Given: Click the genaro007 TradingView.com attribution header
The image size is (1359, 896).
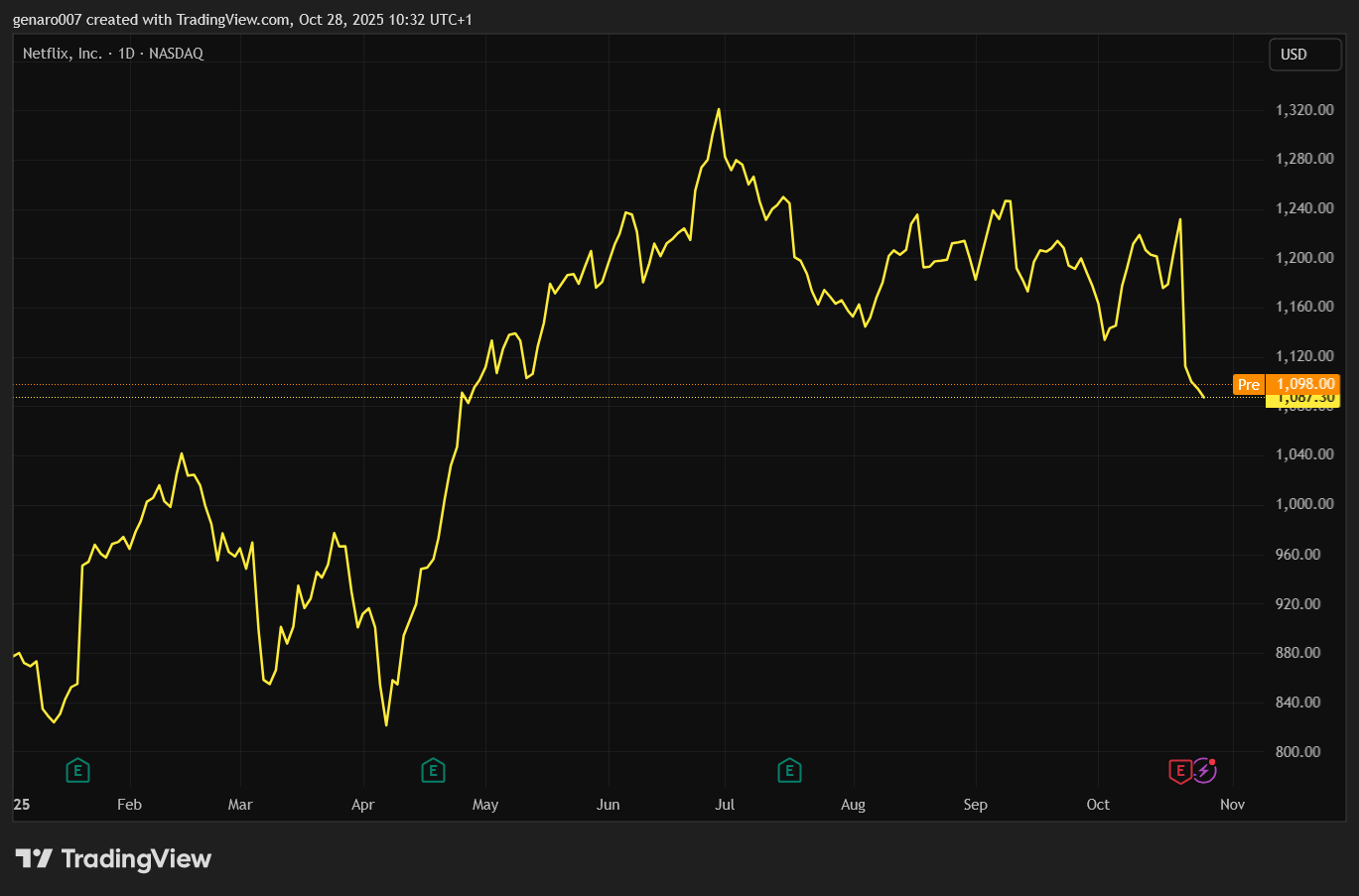Looking at the screenshot, I should [242, 20].
